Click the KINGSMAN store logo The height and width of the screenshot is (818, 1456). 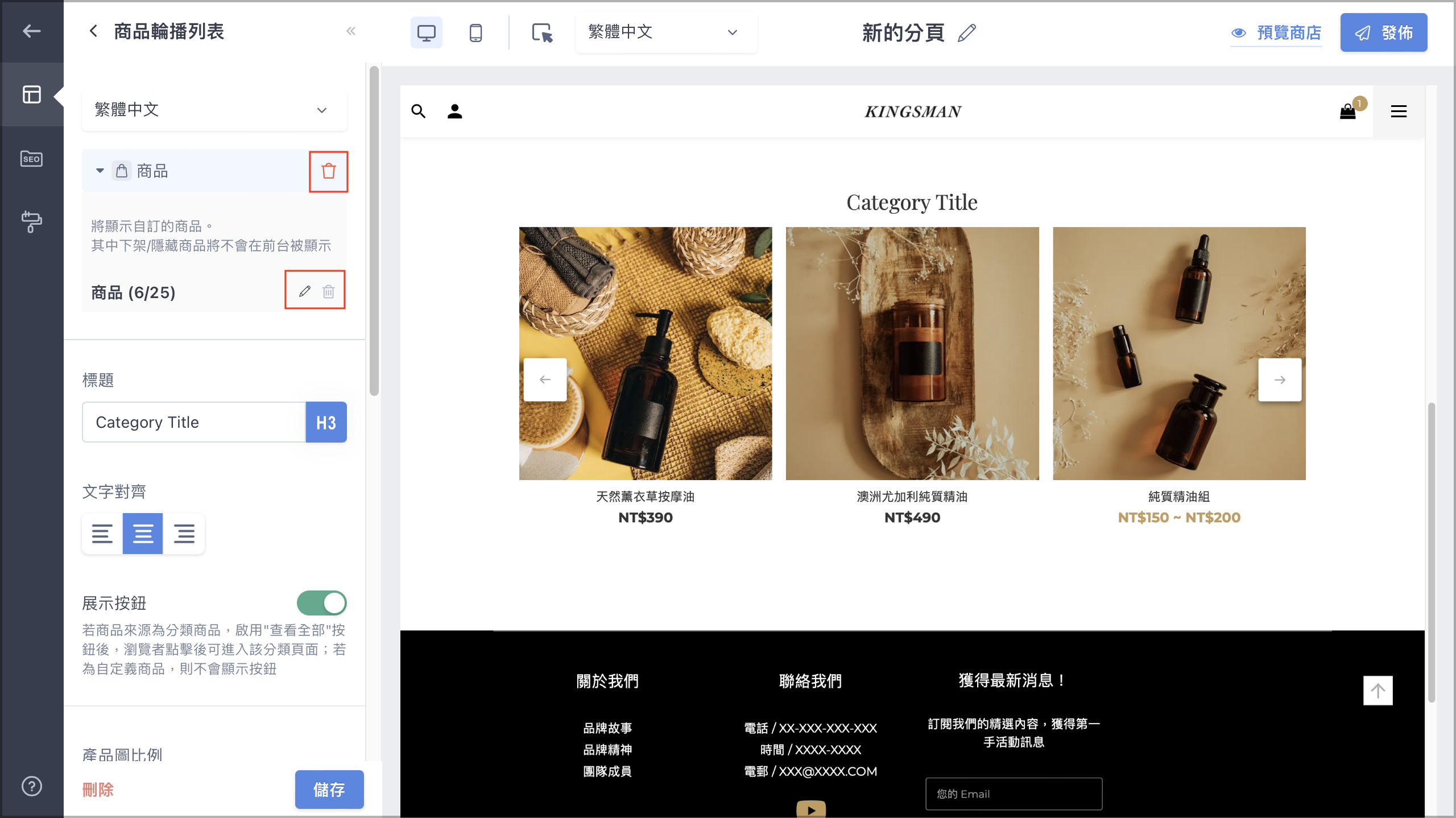(x=913, y=111)
